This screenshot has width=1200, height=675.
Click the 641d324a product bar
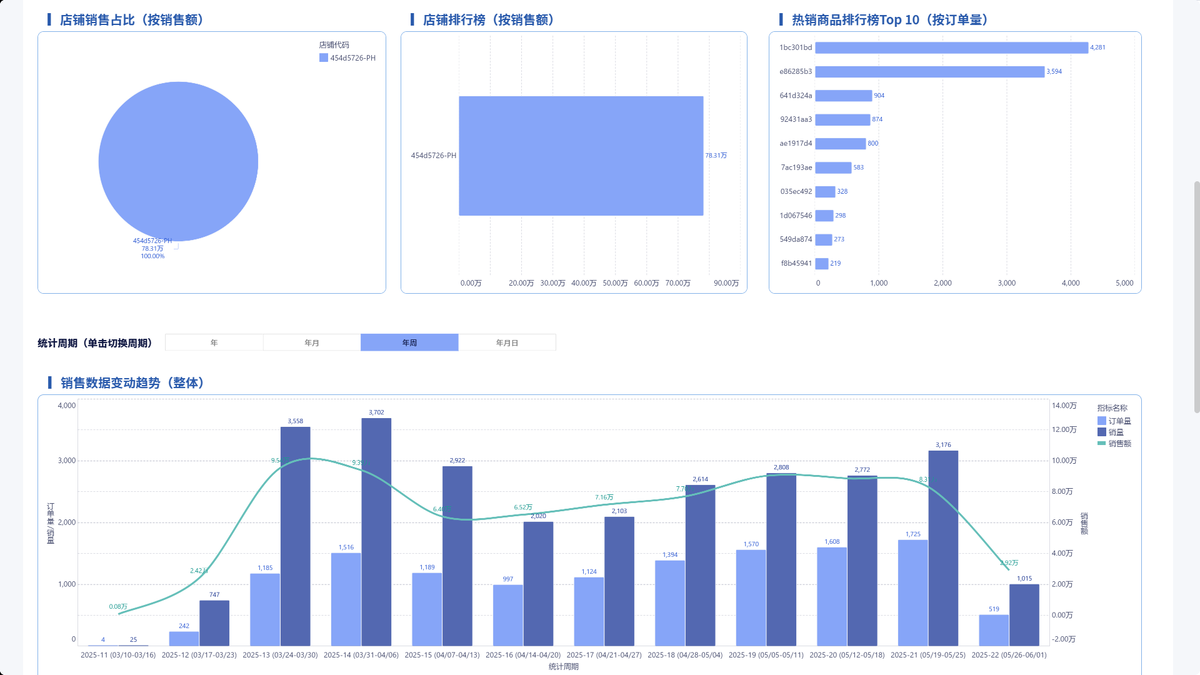pos(844,95)
